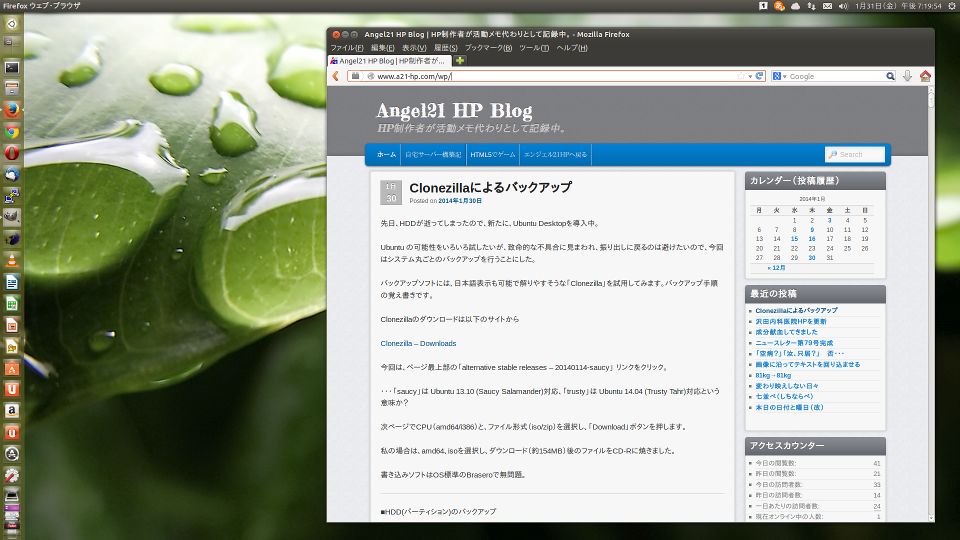Click the Angel21 HP Blog site title
960x540 pixels.
point(454,110)
